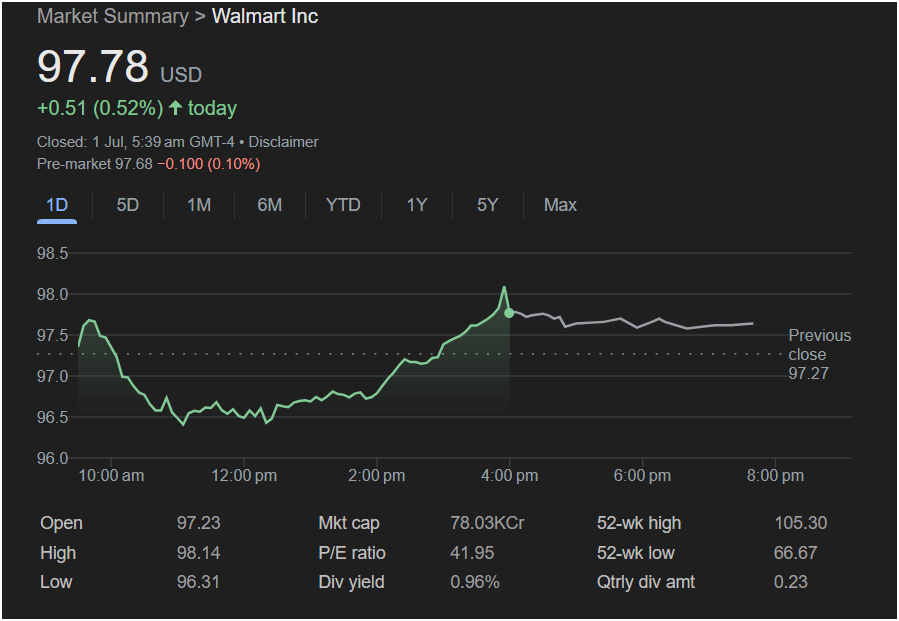The height and width of the screenshot is (621, 899).
Task: Switch to the 5D chart tab
Action: [x=127, y=205]
